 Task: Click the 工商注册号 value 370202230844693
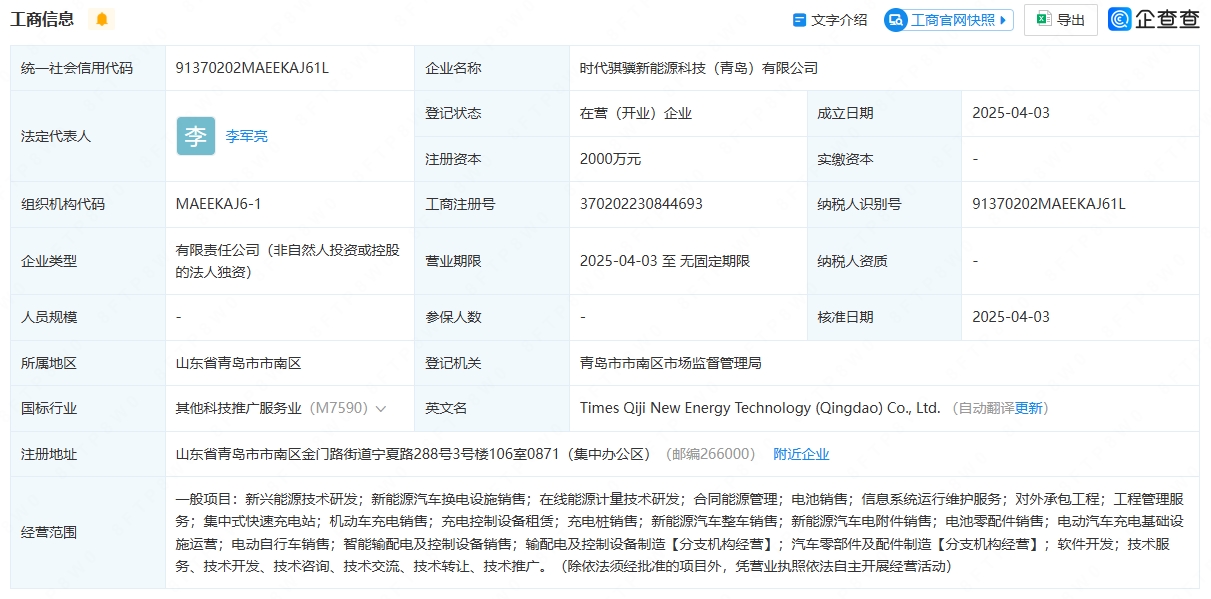(x=641, y=204)
